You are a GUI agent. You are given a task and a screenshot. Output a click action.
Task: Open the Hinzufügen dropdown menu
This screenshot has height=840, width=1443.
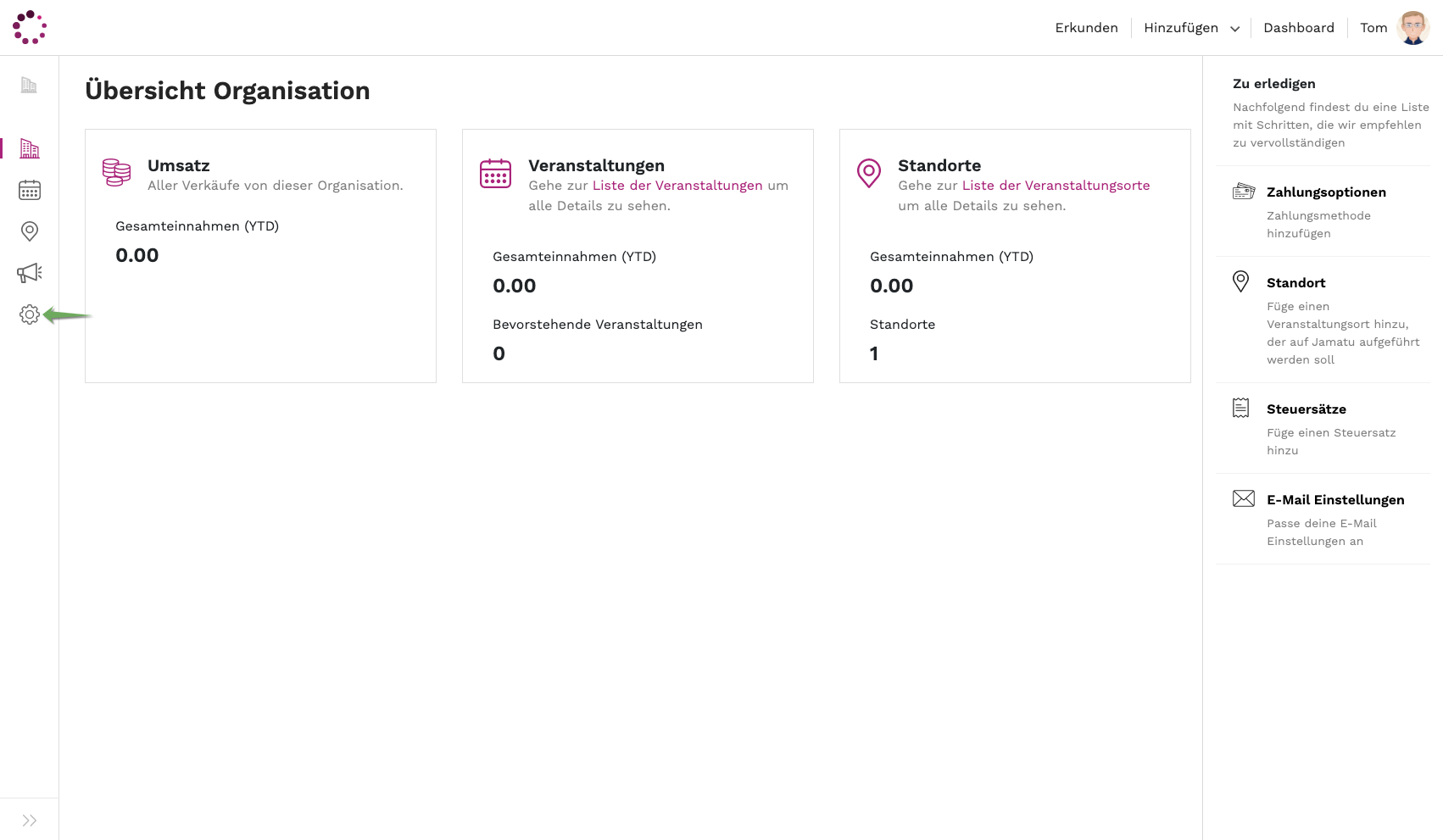click(1180, 28)
